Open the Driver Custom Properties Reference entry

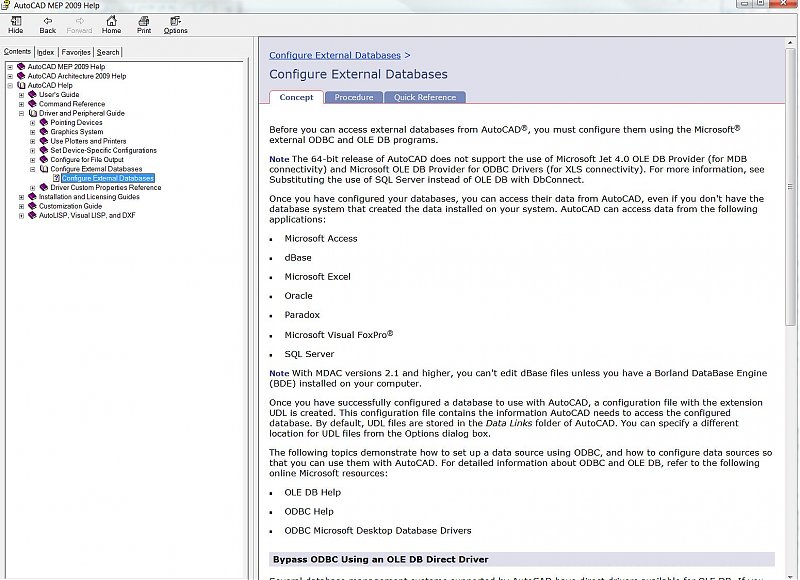pos(106,187)
